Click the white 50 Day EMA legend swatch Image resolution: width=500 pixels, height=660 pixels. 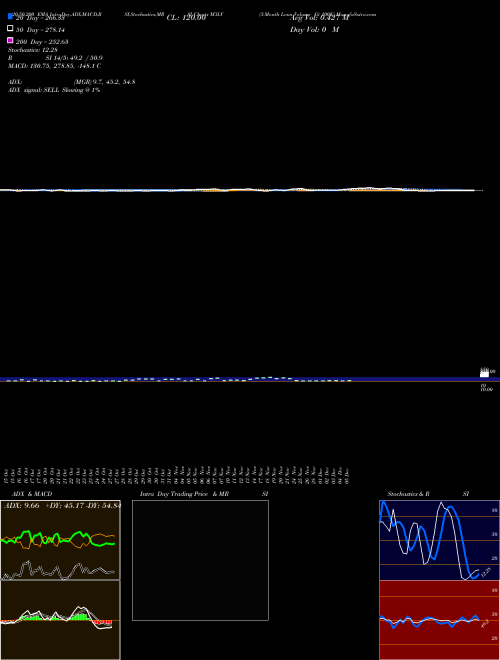click(10, 29)
